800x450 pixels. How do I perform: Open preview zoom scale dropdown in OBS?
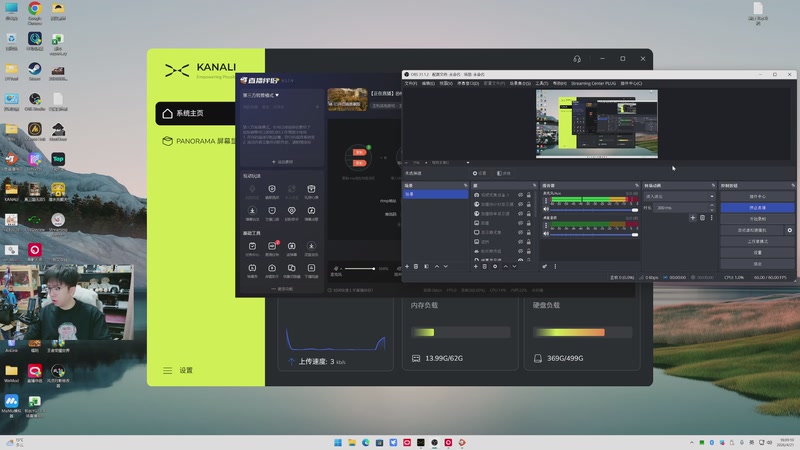pyautogui.click(x=467, y=163)
